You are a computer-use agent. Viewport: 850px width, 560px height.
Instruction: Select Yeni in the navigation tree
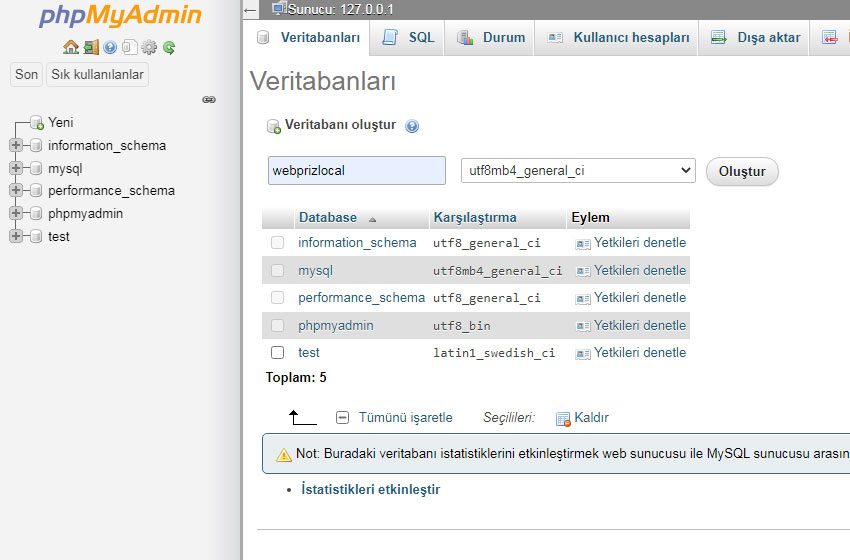pyautogui.click(x=61, y=123)
